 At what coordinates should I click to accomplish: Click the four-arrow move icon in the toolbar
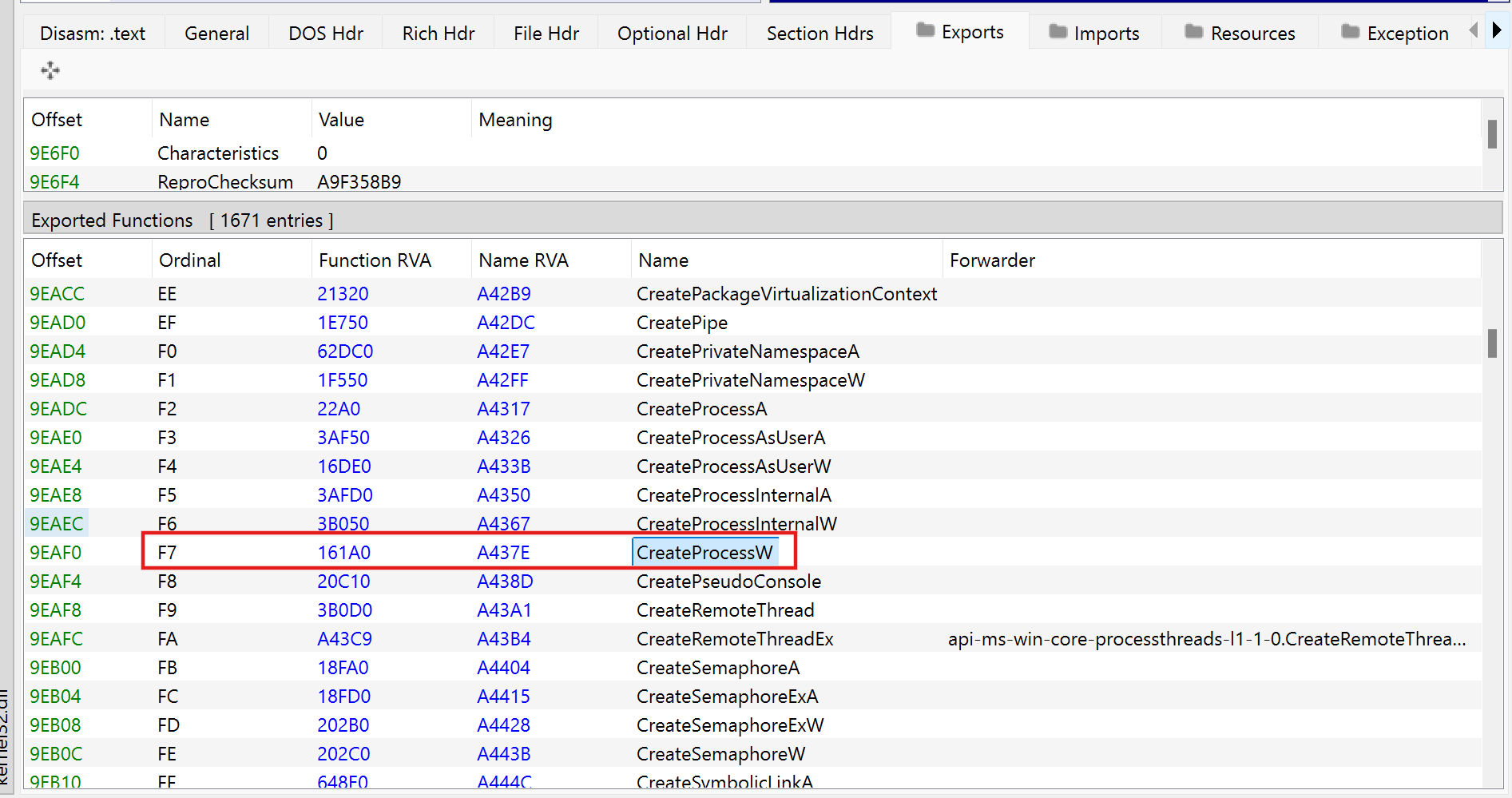point(50,70)
